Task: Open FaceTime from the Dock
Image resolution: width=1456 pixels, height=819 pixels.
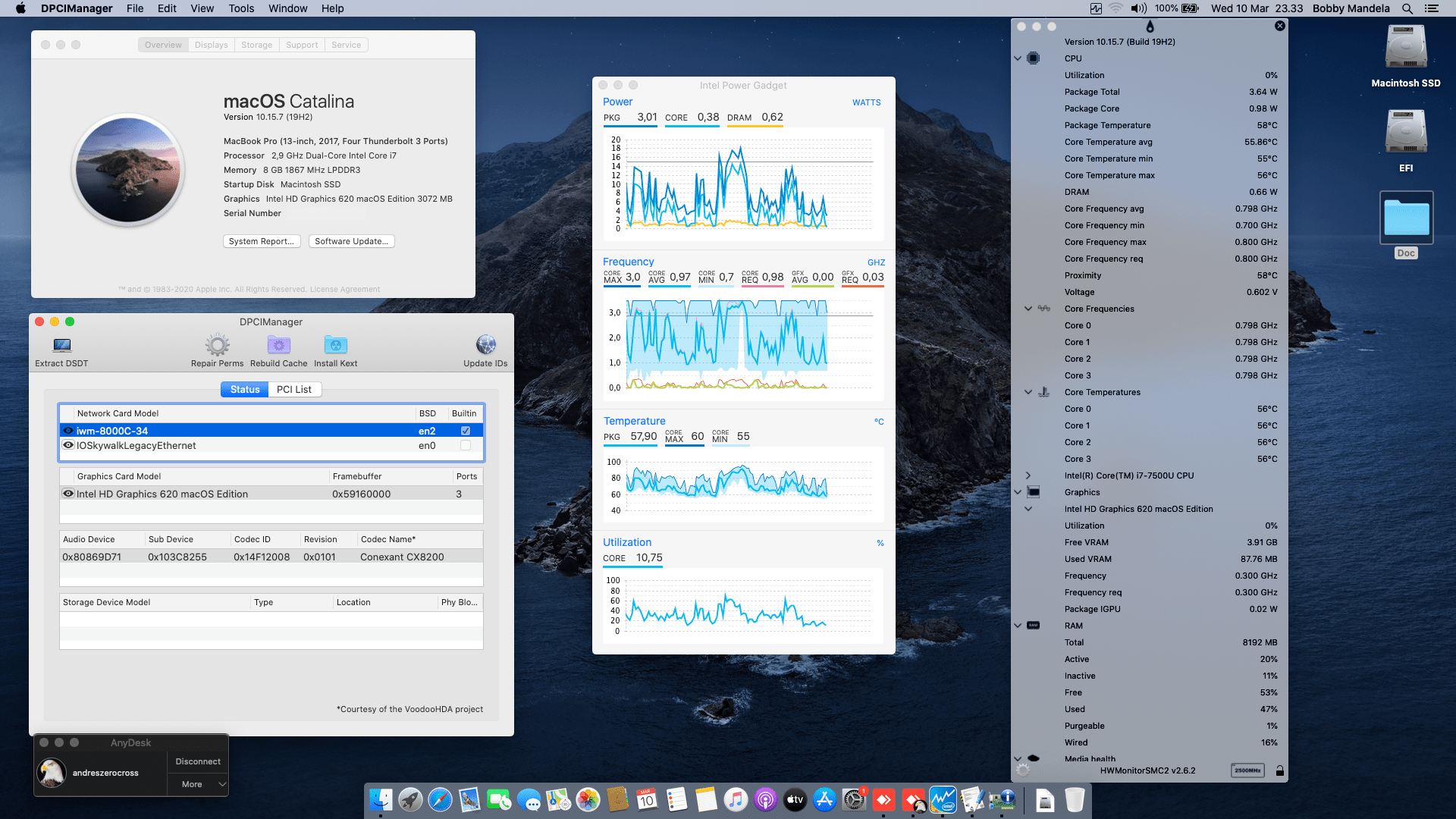Action: pyautogui.click(x=499, y=799)
